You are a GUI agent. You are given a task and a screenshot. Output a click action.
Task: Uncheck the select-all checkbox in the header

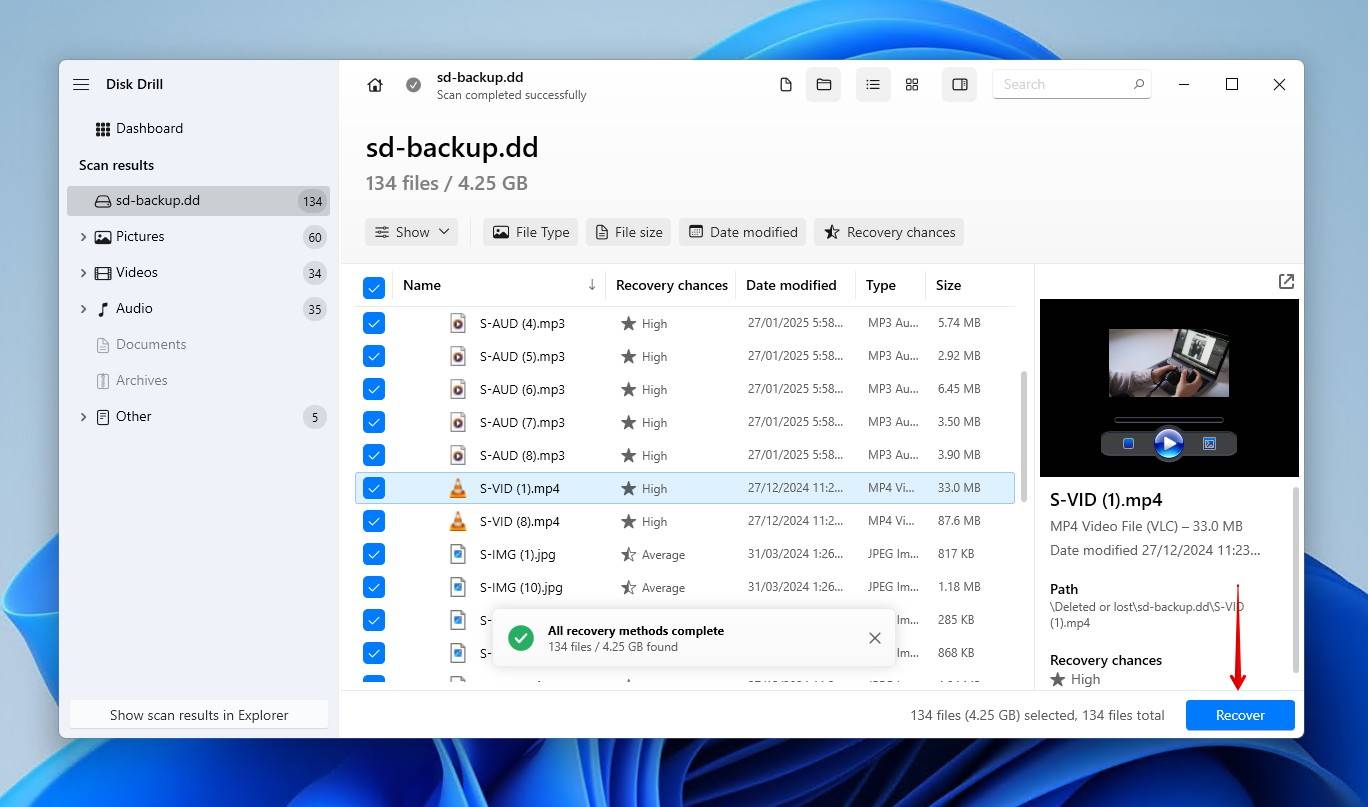point(373,286)
